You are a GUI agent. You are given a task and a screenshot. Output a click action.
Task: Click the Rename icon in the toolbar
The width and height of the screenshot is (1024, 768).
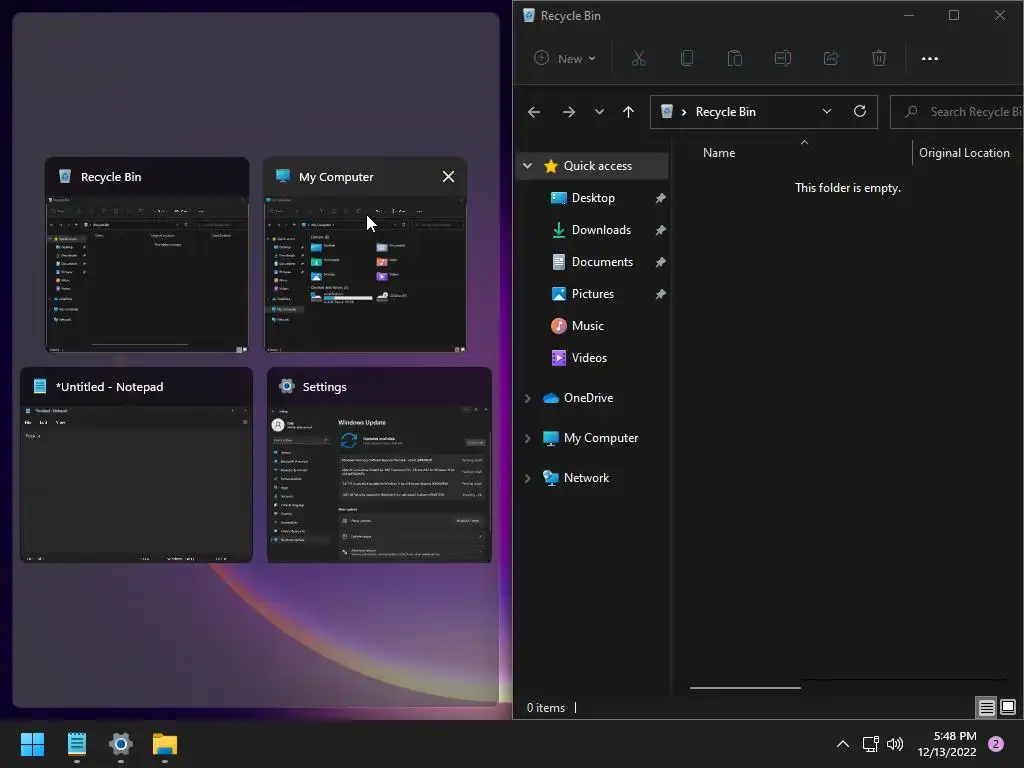pos(782,58)
